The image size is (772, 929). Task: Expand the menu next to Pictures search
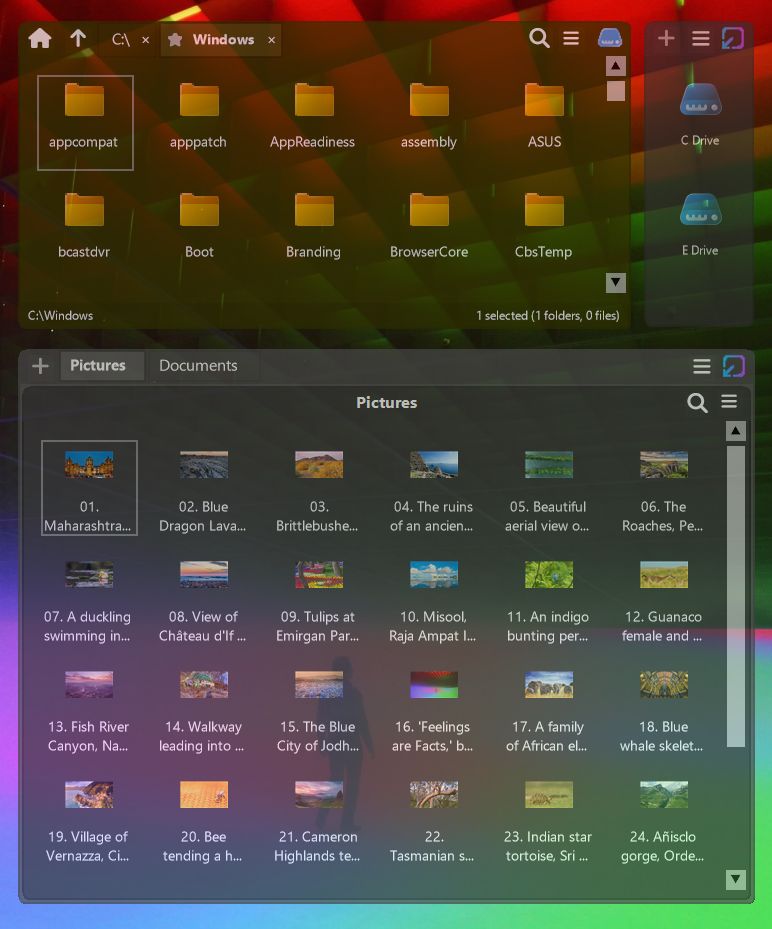729,402
